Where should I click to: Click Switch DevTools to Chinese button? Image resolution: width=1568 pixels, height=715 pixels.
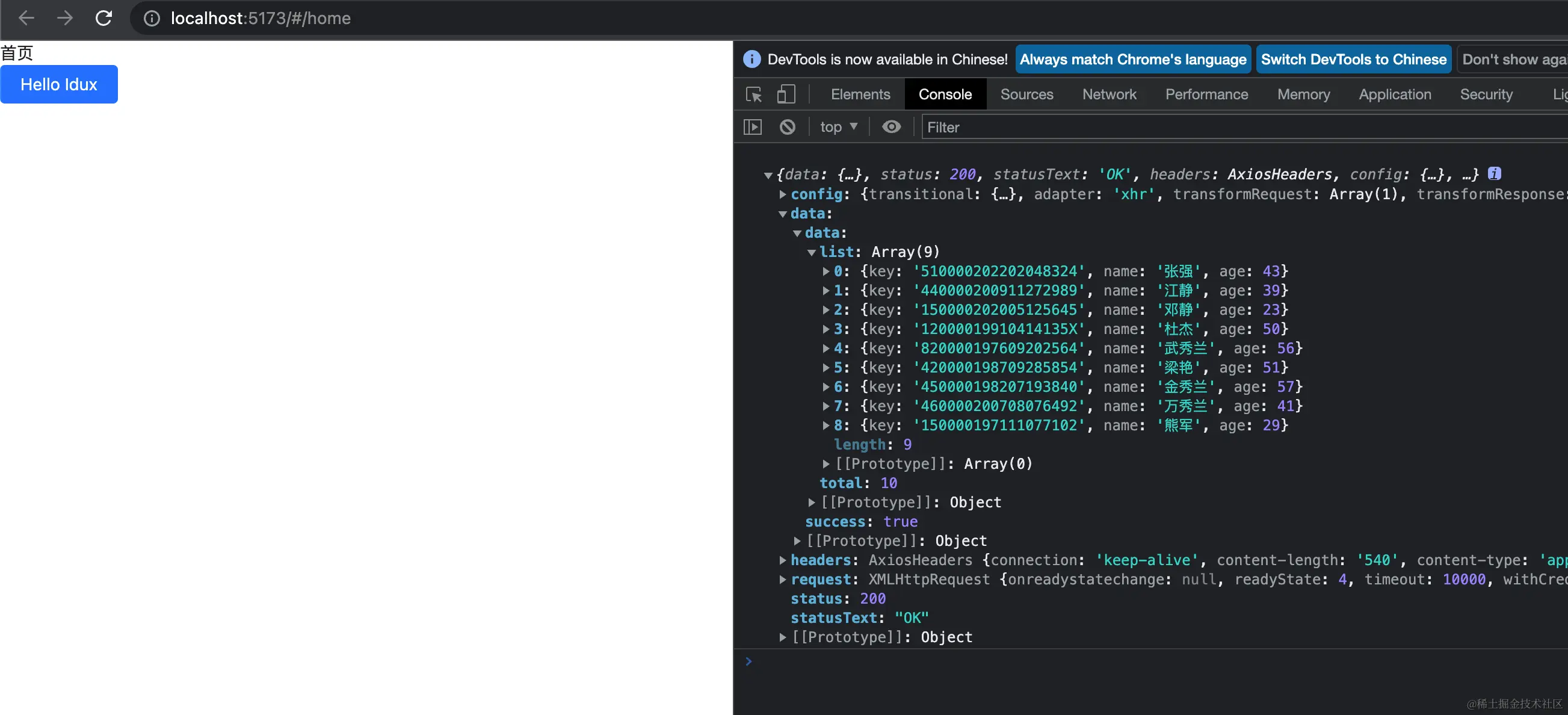(x=1353, y=59)
